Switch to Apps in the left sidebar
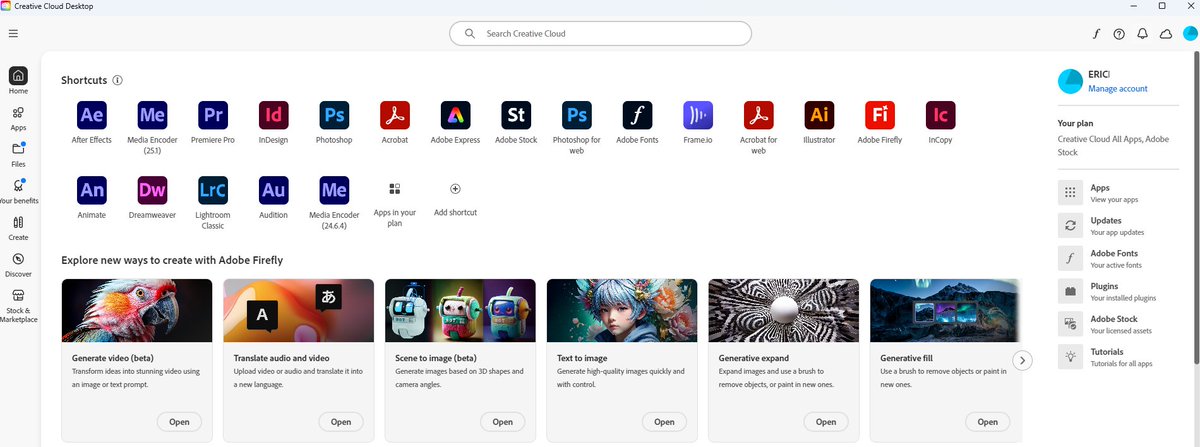1200x447 pixels. [18, 119]
